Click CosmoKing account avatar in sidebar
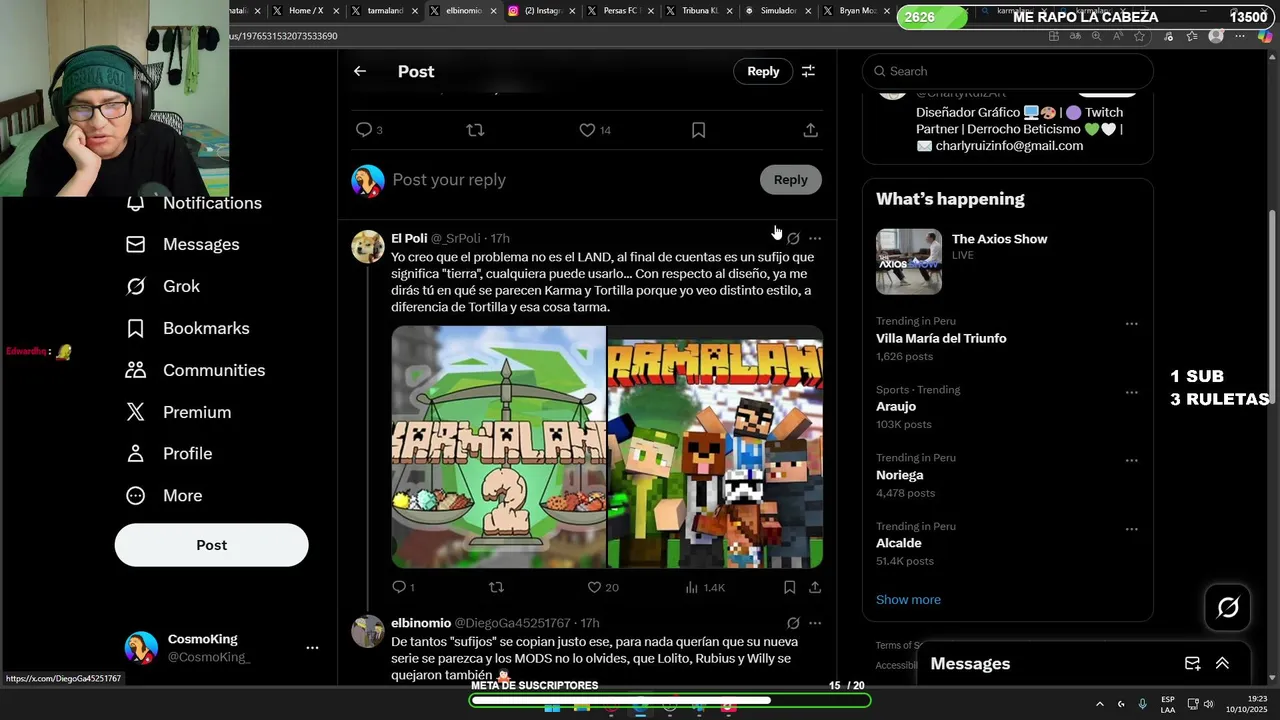The image size is (1280, 720). pos(141,648)
